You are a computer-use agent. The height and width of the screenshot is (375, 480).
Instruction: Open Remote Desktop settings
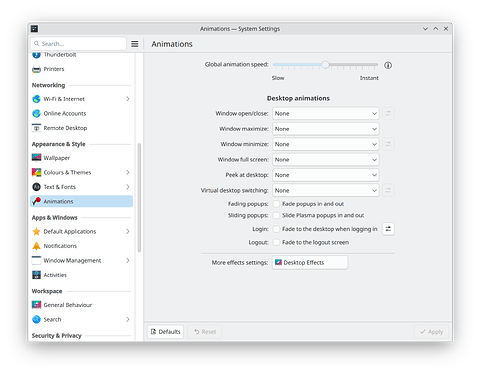[x=81, y=128]
